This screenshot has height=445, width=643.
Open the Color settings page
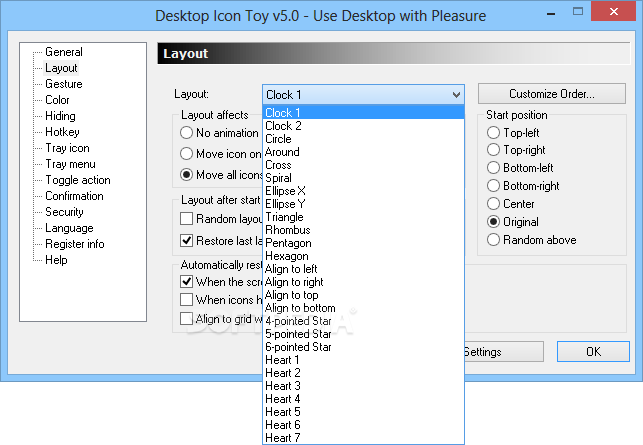[x=57, y=100]
